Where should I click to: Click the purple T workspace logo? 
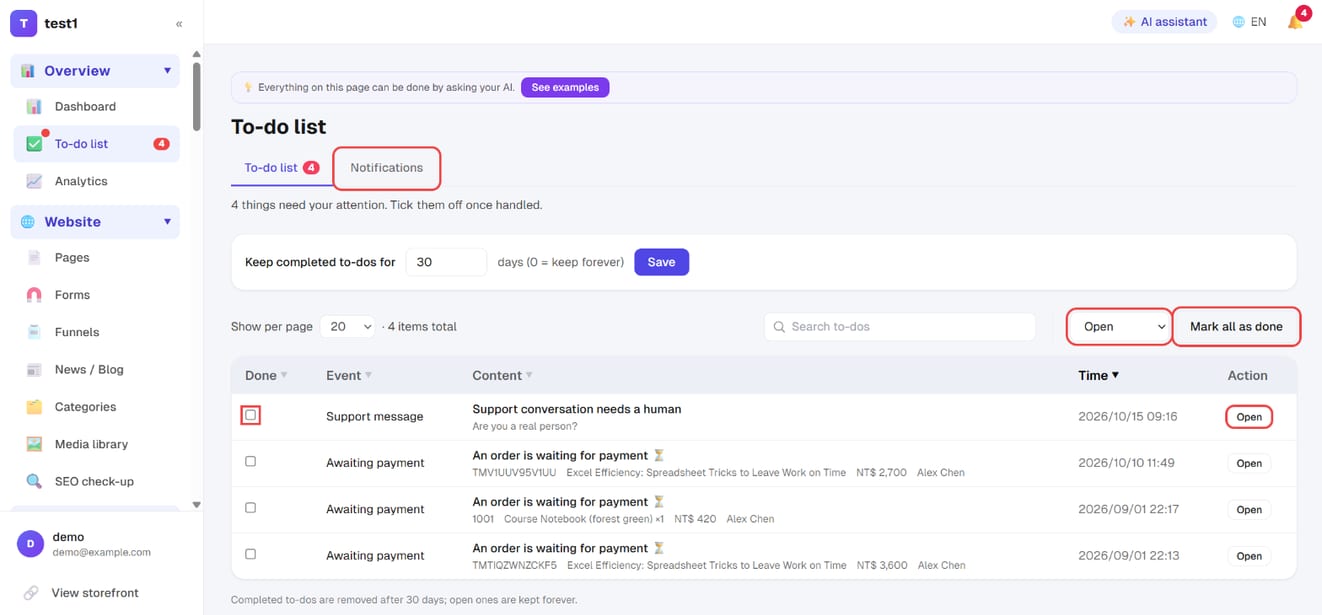pos(24,23)
